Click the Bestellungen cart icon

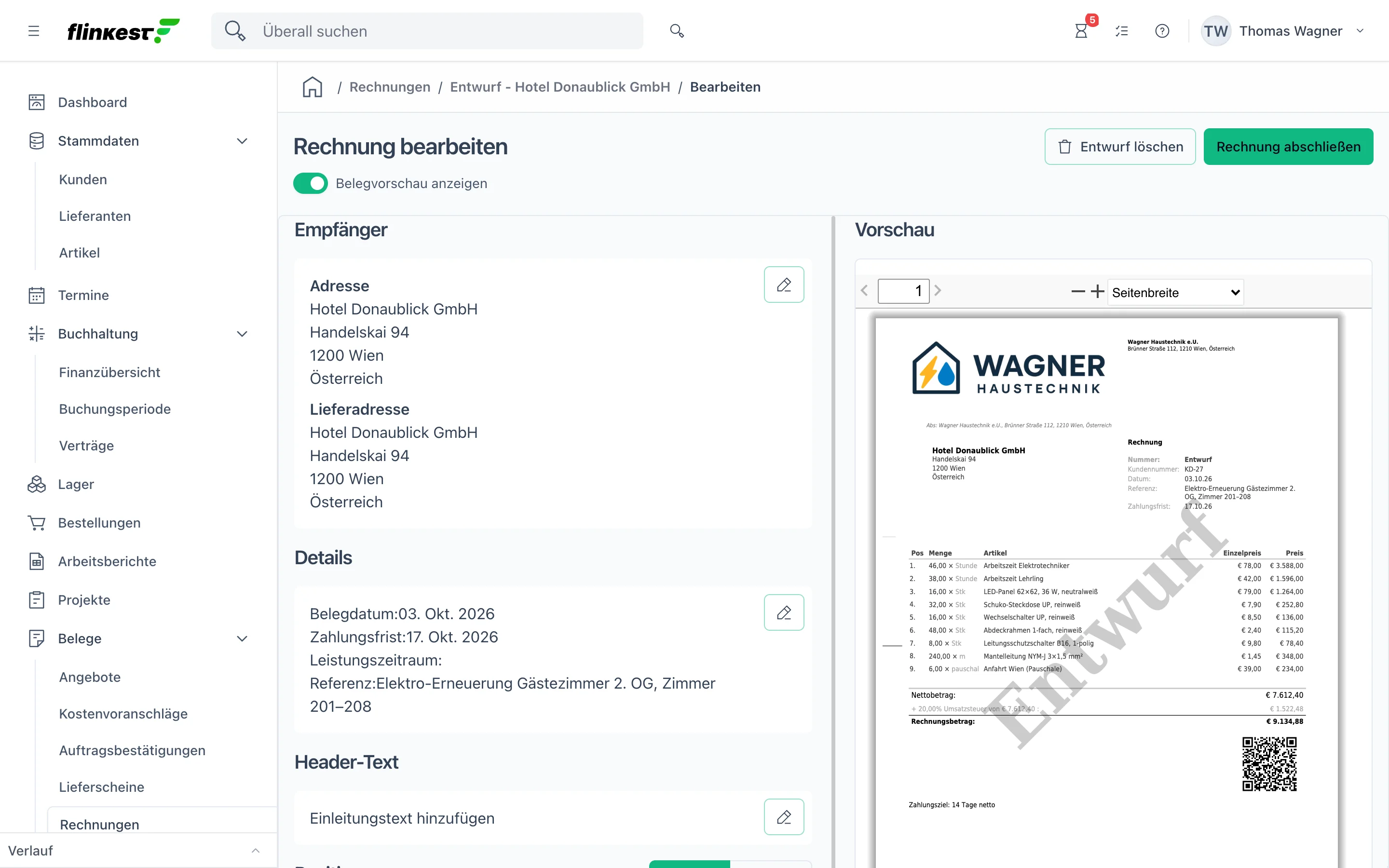(x=37, y=523)
